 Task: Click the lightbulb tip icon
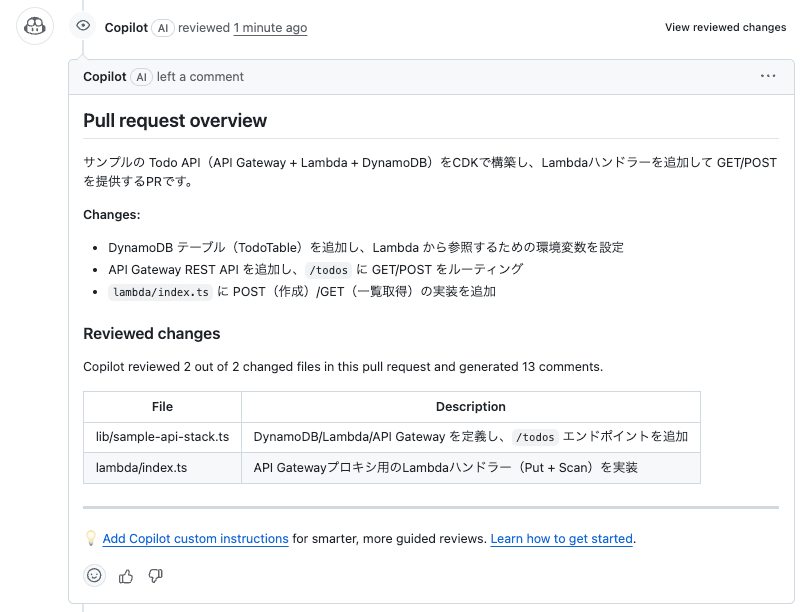(91, 538)
